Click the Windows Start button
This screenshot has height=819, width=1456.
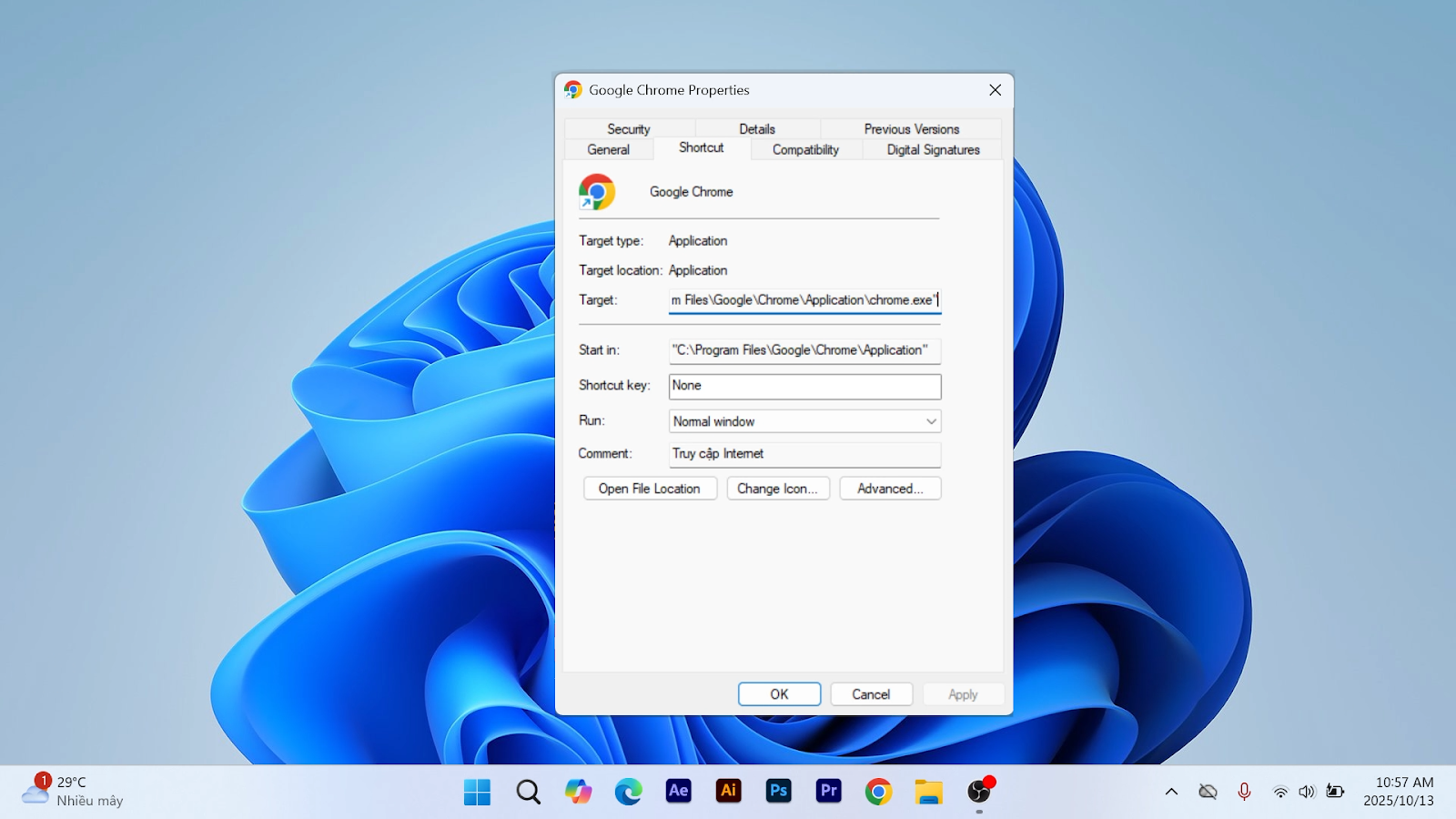(x=477, y=792)
